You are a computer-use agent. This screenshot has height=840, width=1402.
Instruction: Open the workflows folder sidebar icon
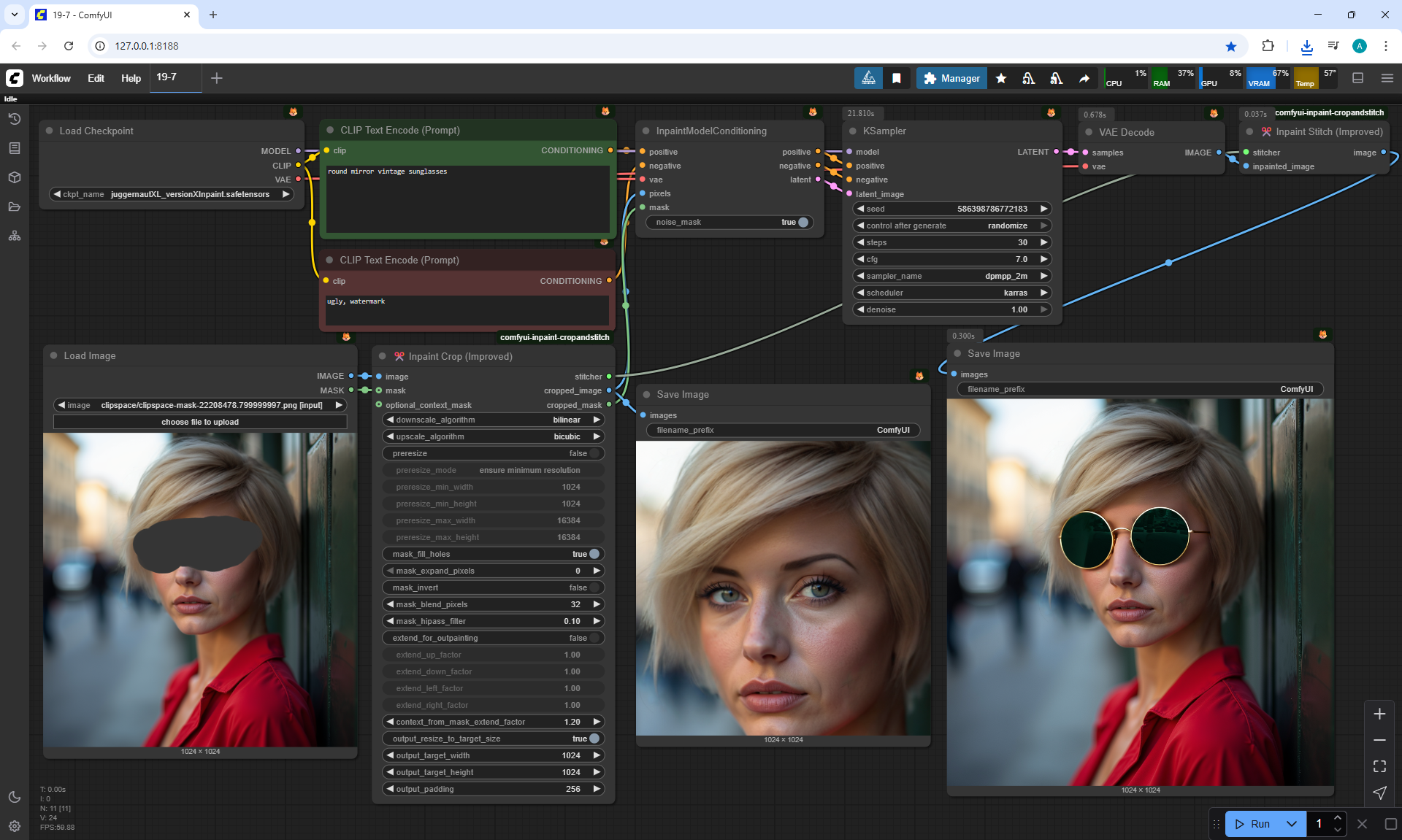(15, 207)
